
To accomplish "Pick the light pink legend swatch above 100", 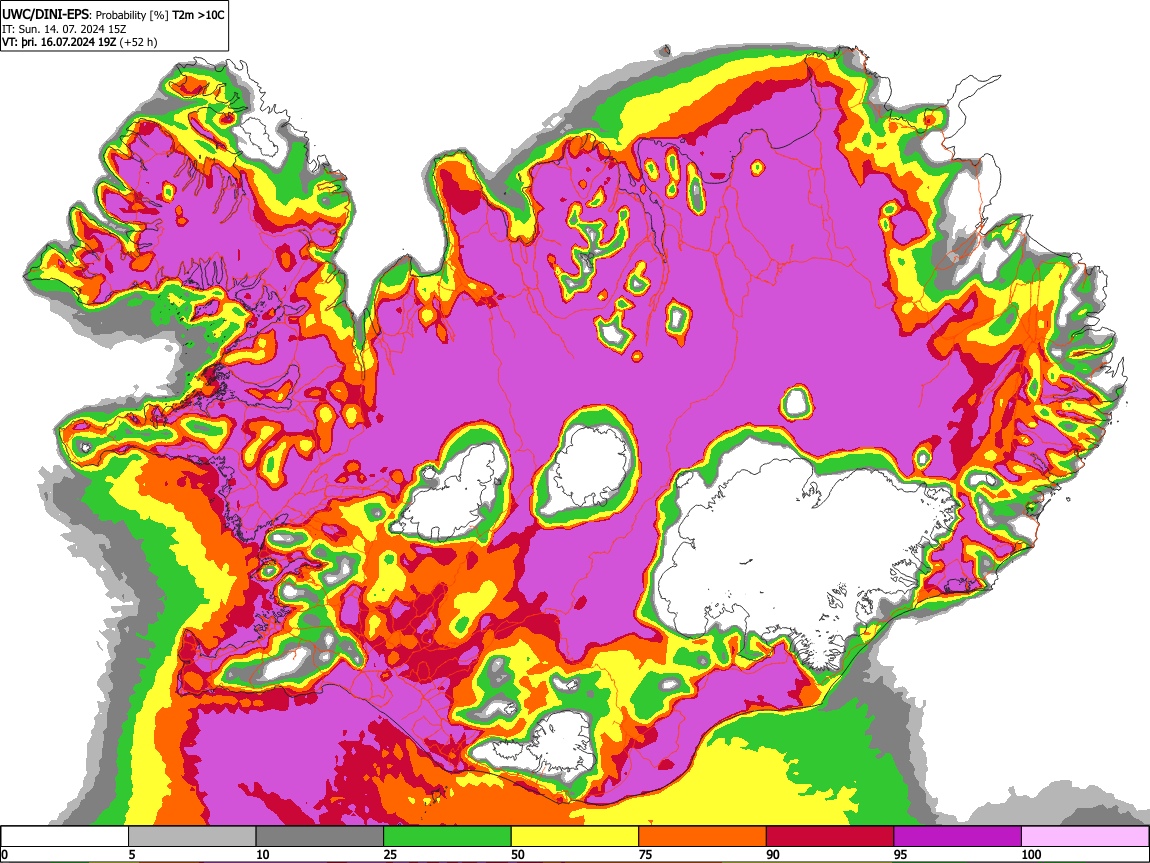I will click(1085, 837).
